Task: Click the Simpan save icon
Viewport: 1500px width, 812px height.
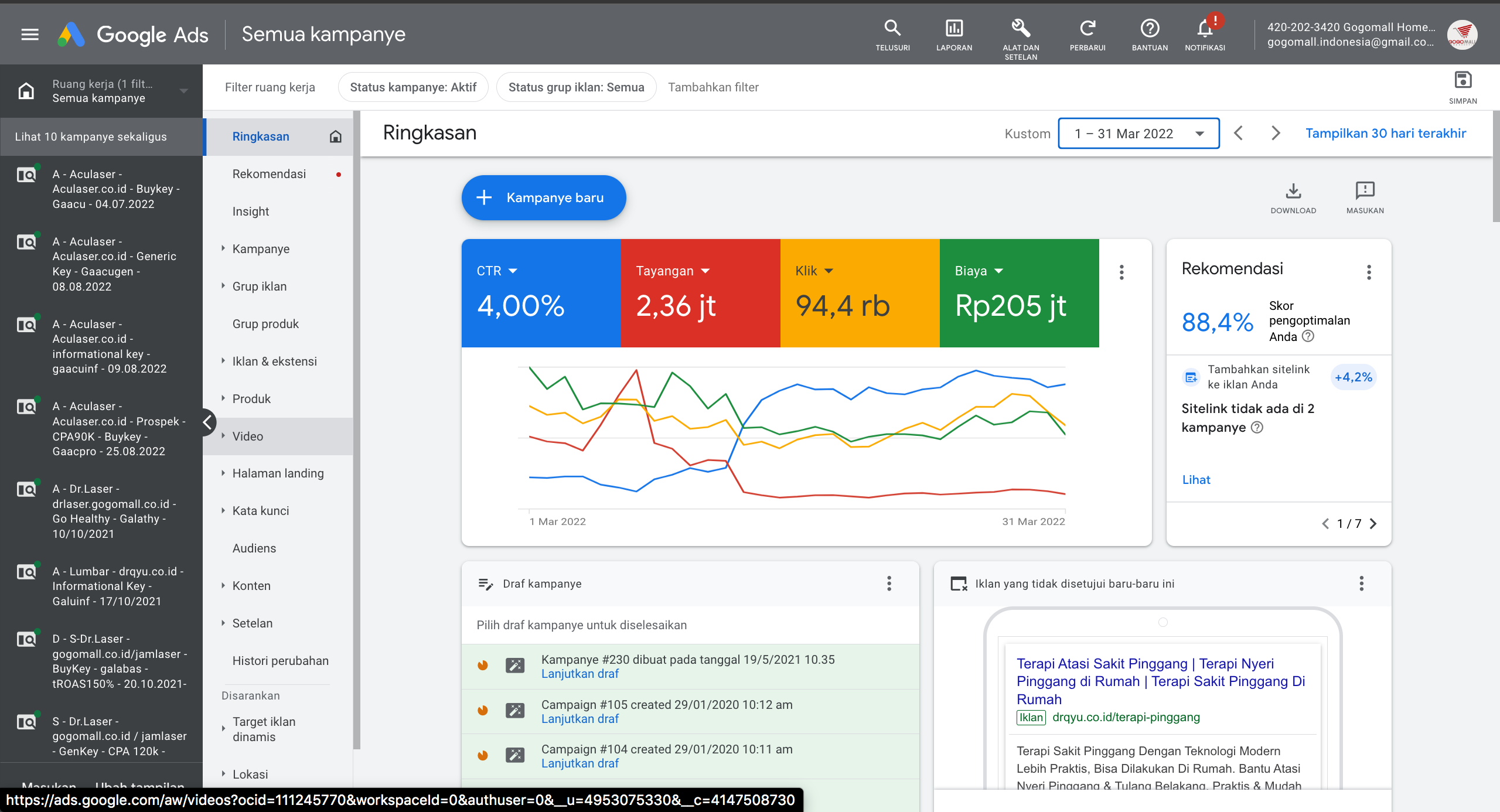Action: (x=1462, y=80)
